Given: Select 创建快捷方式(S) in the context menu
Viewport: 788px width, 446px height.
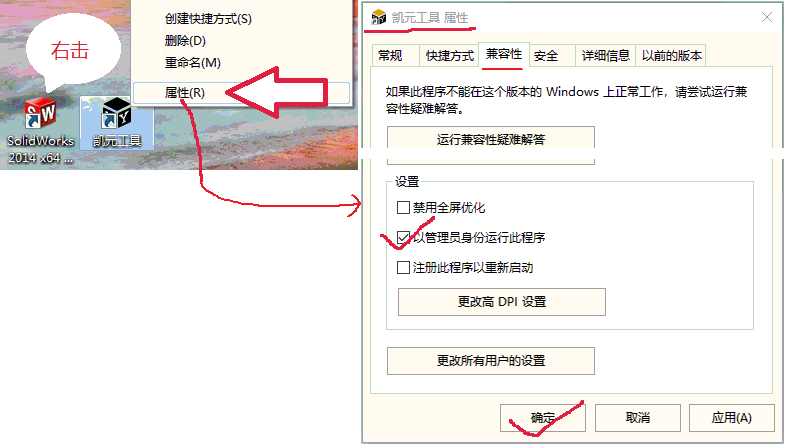Looking at the screenshot, I should (x=209, y=19).
